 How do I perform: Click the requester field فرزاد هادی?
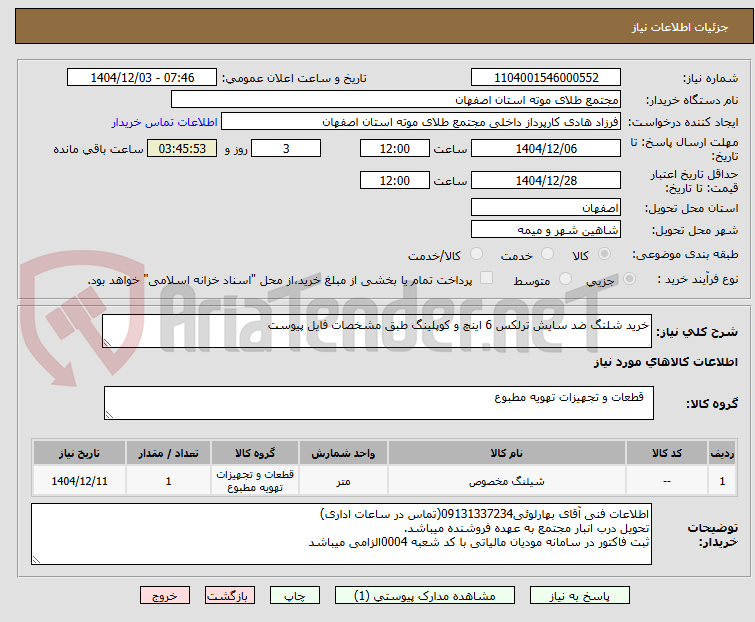tap(421, 122)
